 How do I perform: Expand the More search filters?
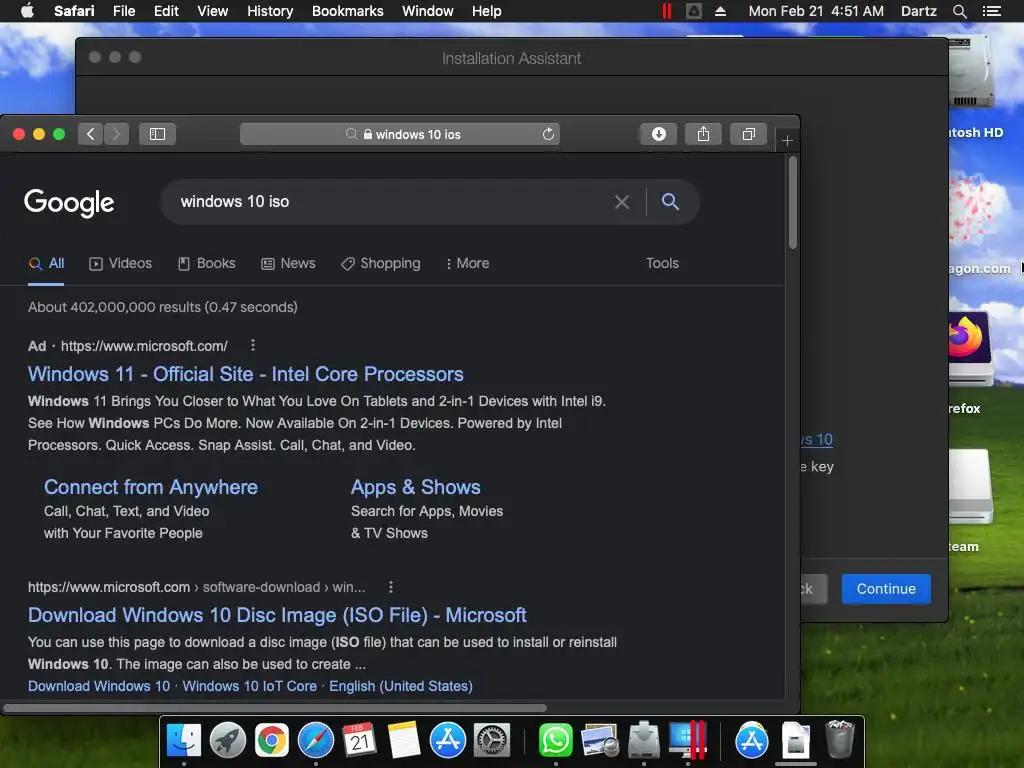click(x=467, y=263)
